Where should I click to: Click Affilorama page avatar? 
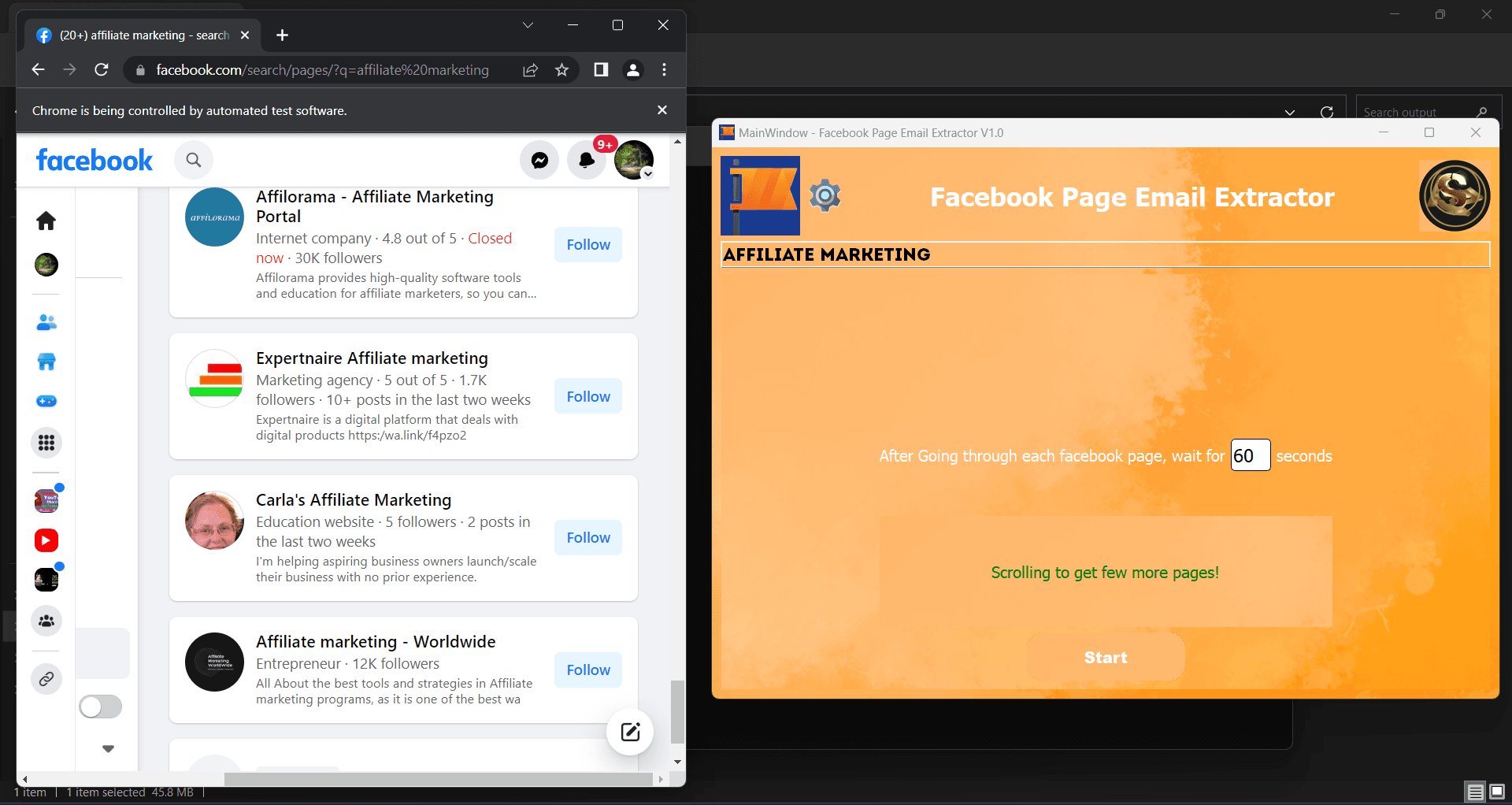click(214, 217)
